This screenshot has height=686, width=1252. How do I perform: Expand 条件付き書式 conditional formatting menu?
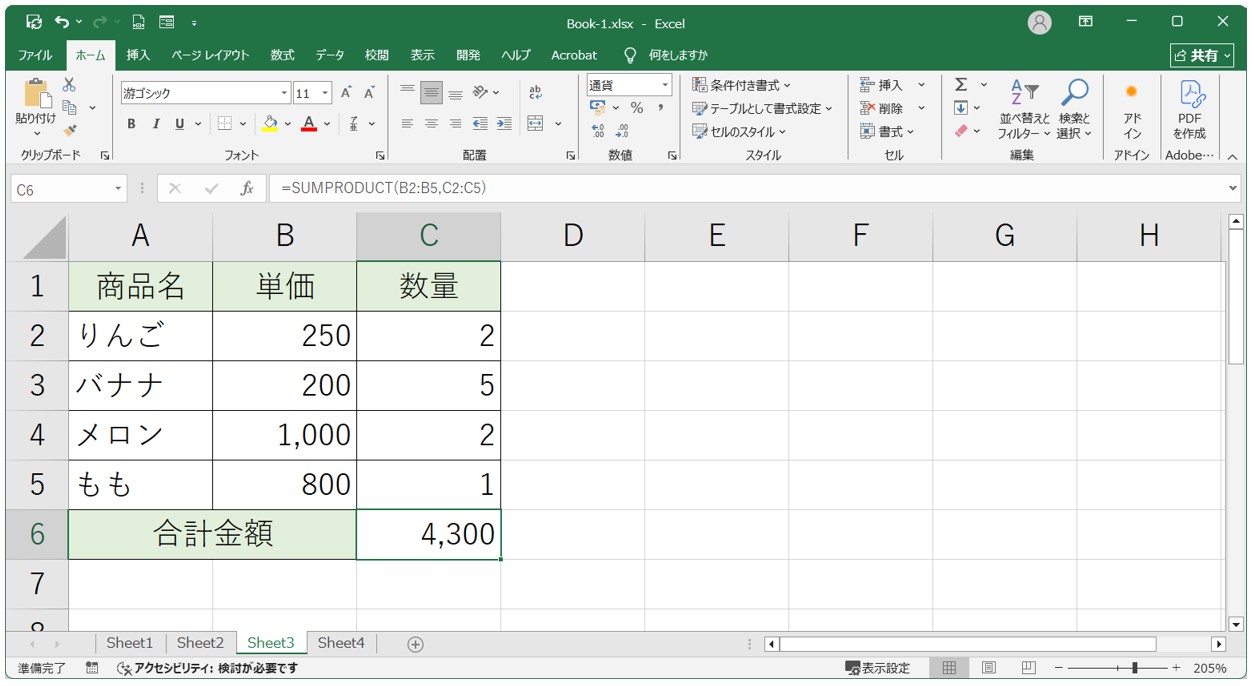[741, 85]
